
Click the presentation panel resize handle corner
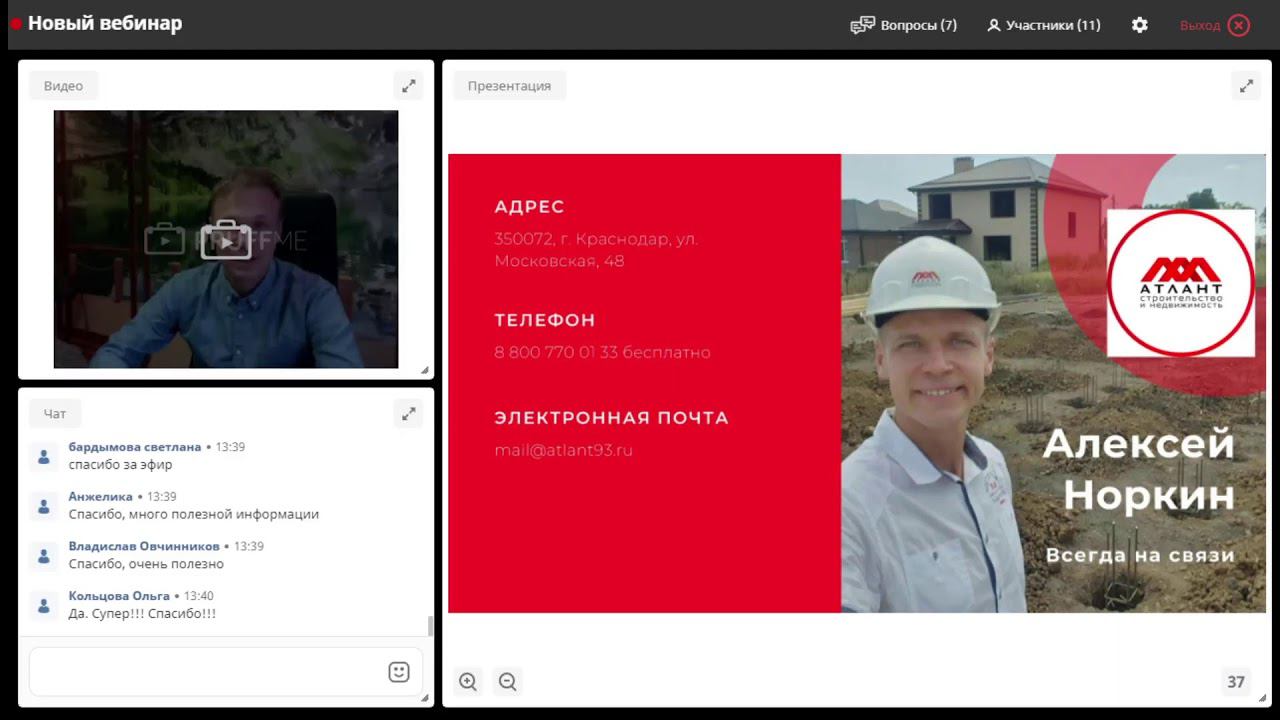pyautogui.click(x=1262, y=698)
